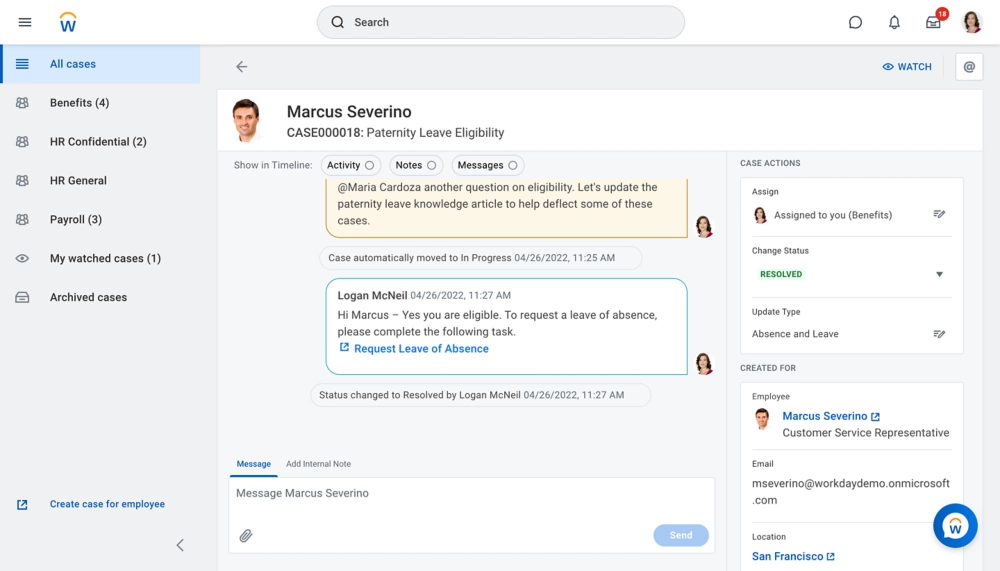Click the @ mention button

click(x=968, y=67)
